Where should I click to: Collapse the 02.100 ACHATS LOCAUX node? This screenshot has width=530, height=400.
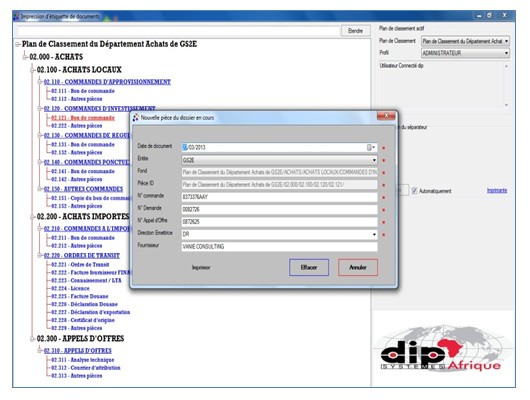(x=32, y=70)
